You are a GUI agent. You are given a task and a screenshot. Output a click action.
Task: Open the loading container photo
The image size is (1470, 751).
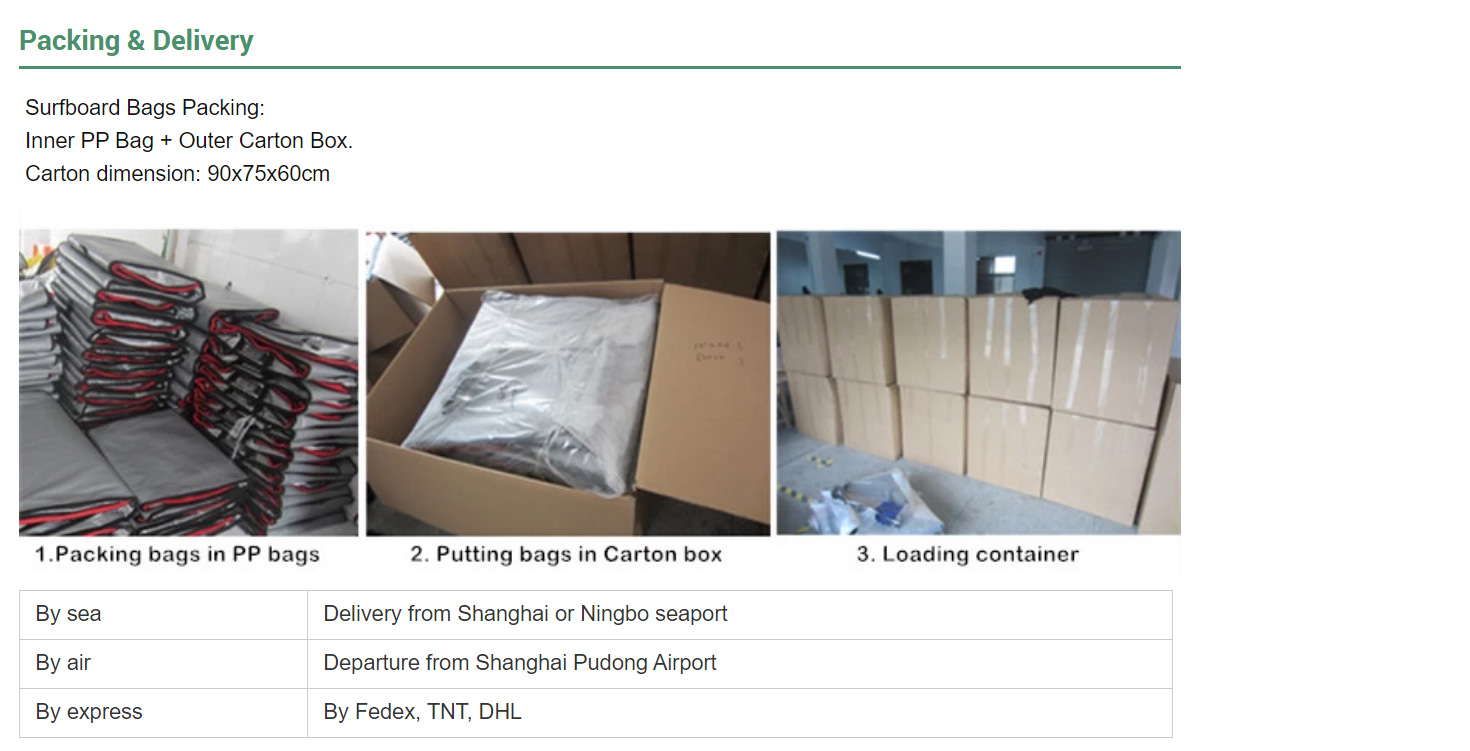coord(979,383)
